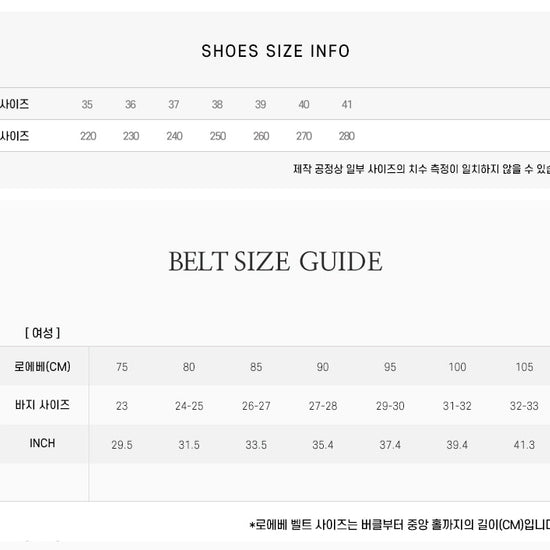Click the belt measurement footnote text
The width and height of the screenshot is (550, 550).
[400, 525]
